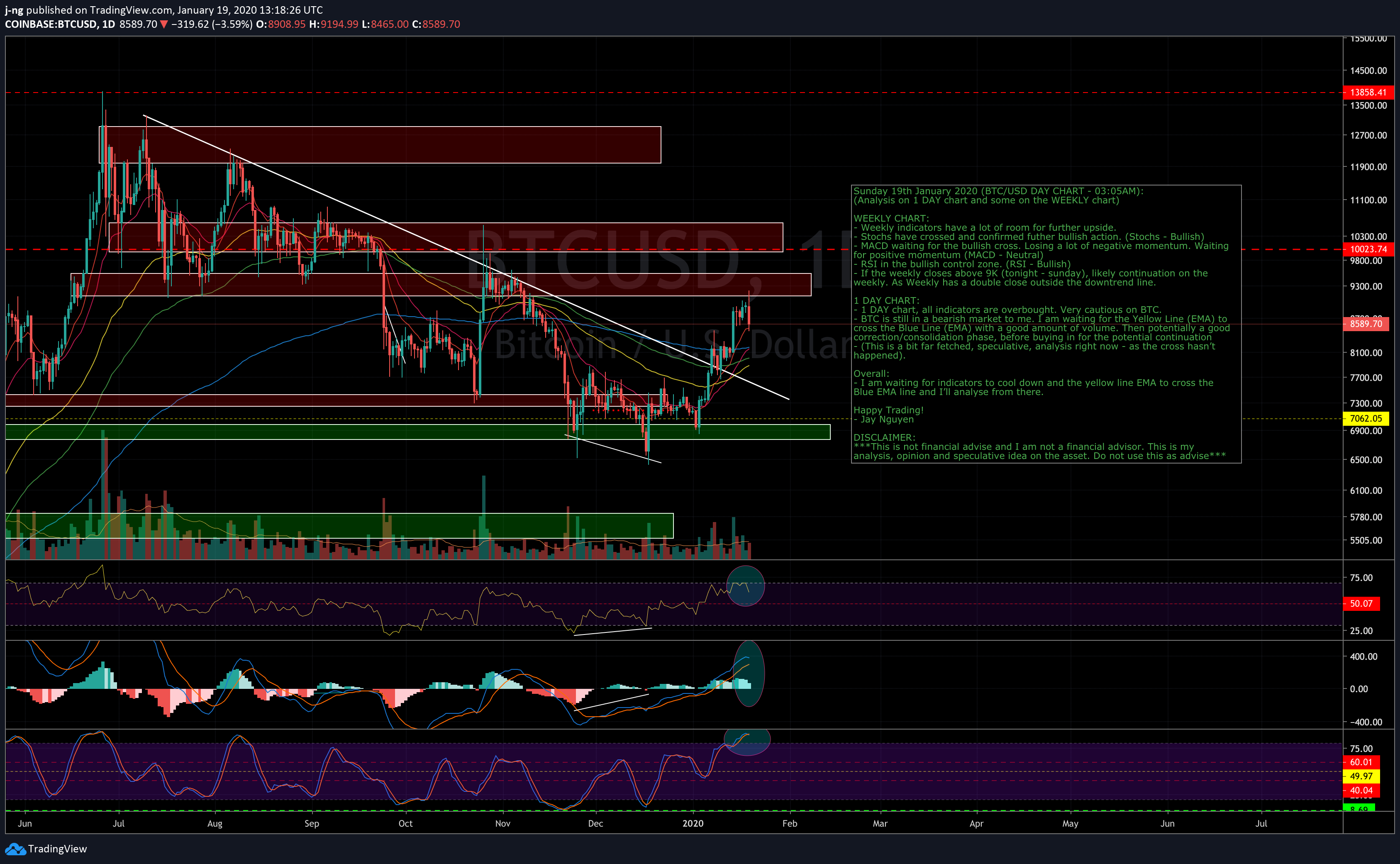Click the yellow 7062.05 price label
1400x864 pixels.
click(1366, 418)
